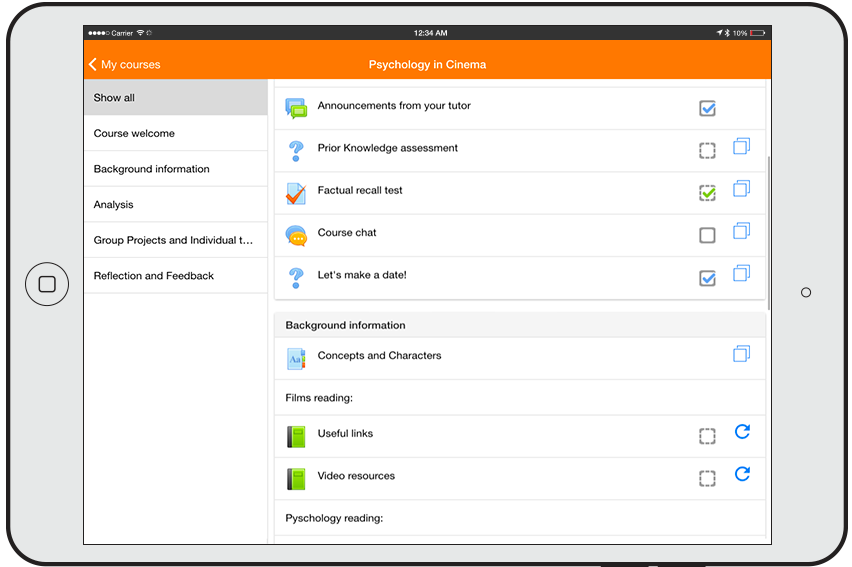The width and height of the screenshot is (852, 567).
Task: Open the Concepts and Characters glossary link
Action: coord(379,356)
